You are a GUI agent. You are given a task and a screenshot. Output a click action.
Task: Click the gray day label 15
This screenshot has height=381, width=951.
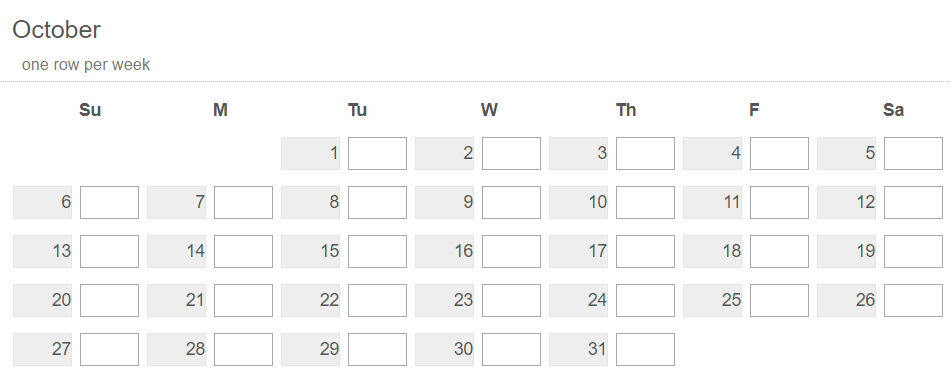pyautogui.click(x=311, y=252)
